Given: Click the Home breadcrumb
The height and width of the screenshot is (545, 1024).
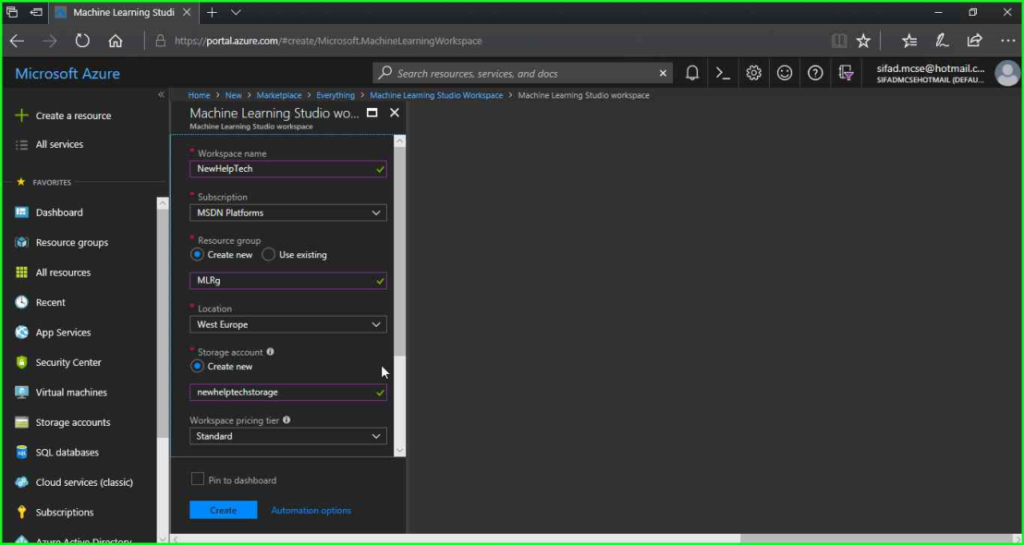Looking at the screenshot, I should (199, 95).
